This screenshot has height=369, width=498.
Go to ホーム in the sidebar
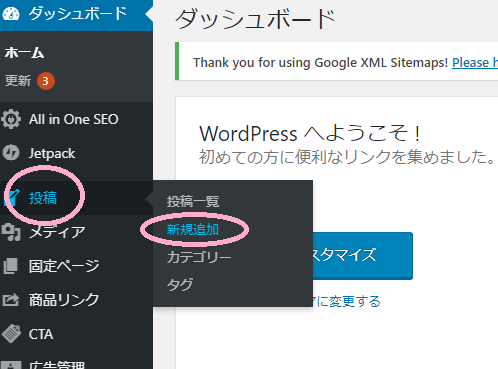24,53
